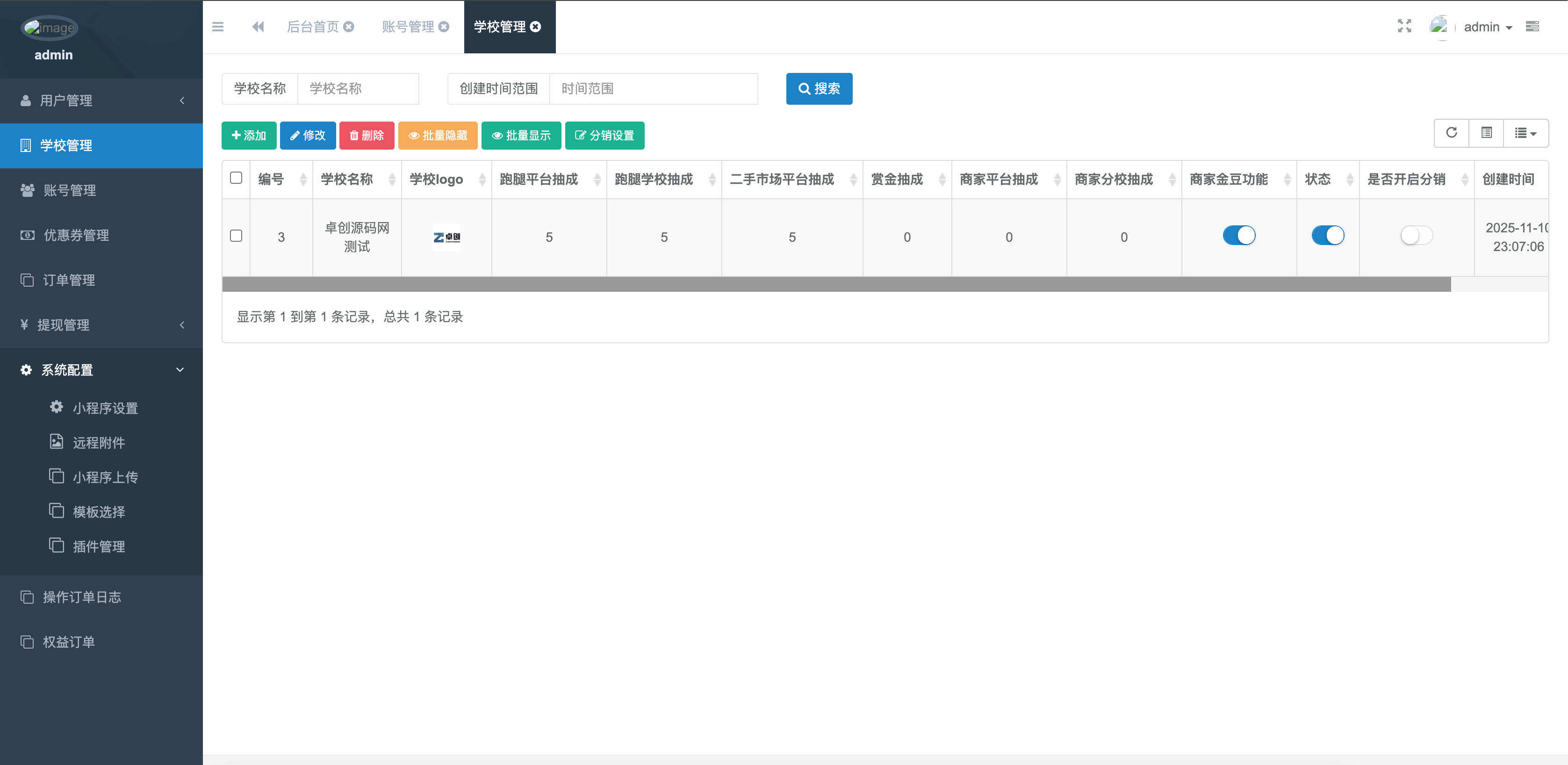1568x765 pixels.
Task: Click the 添加 button to add a school
Action: click(248, 135)
